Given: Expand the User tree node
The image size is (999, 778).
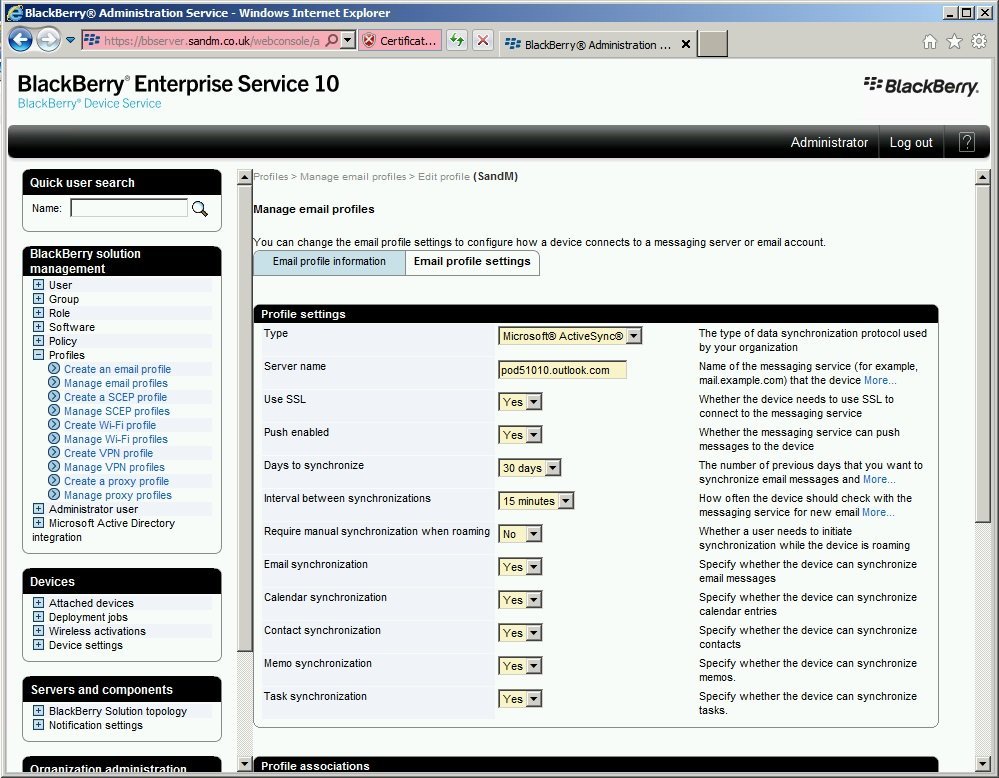Looking at the screenshot, I should coord(38,285).
